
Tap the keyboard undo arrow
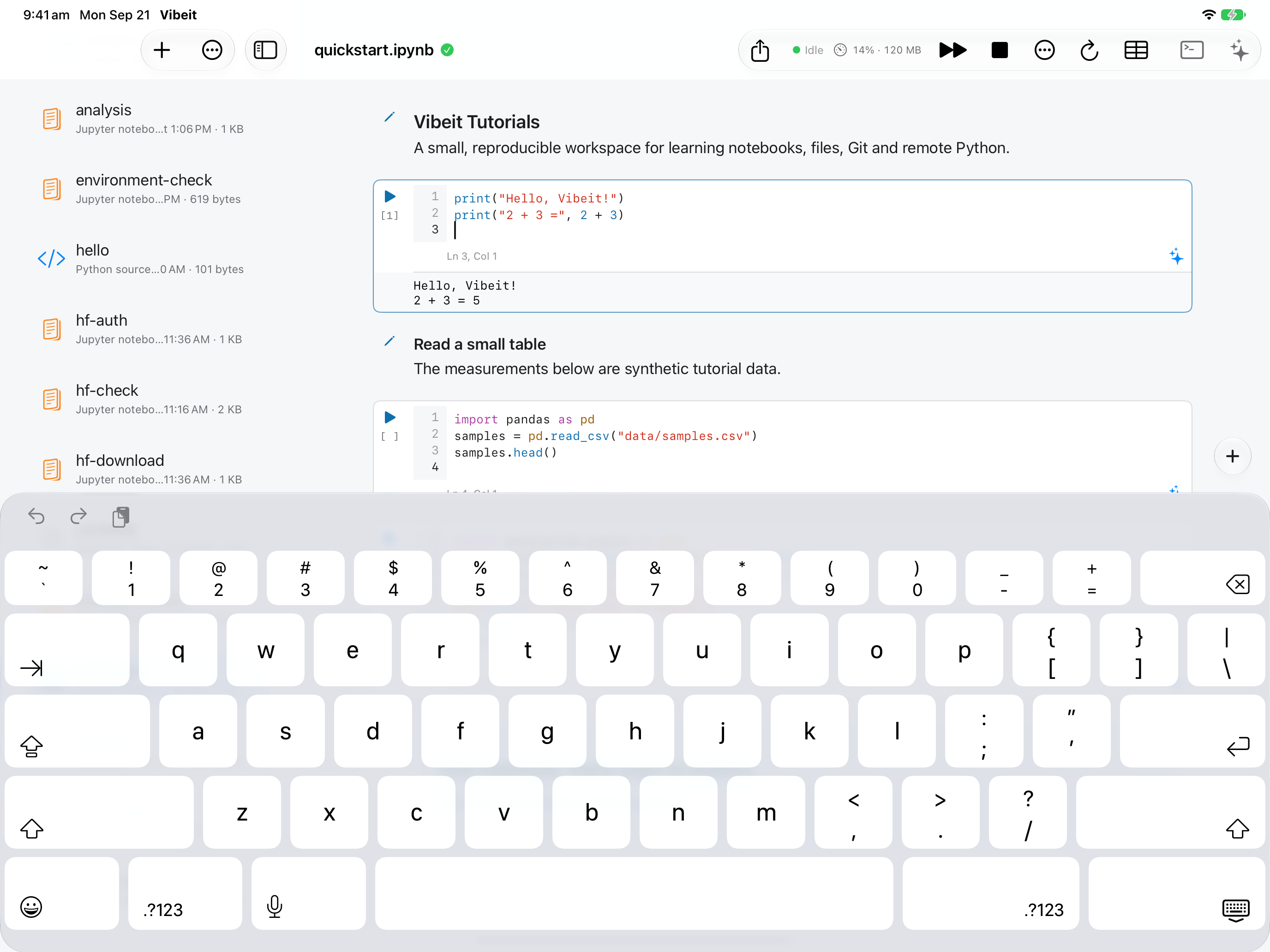36,516
